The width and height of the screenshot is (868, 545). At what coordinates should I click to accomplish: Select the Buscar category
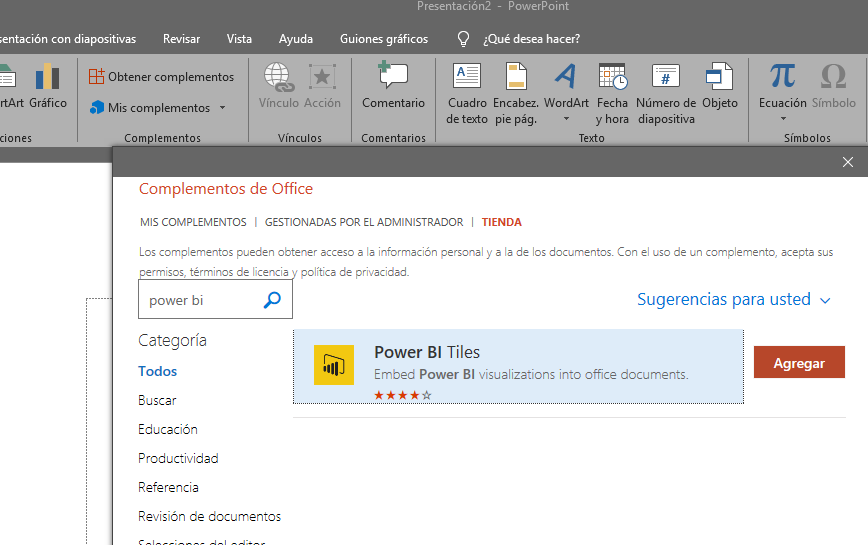click(x=157, y=401)
